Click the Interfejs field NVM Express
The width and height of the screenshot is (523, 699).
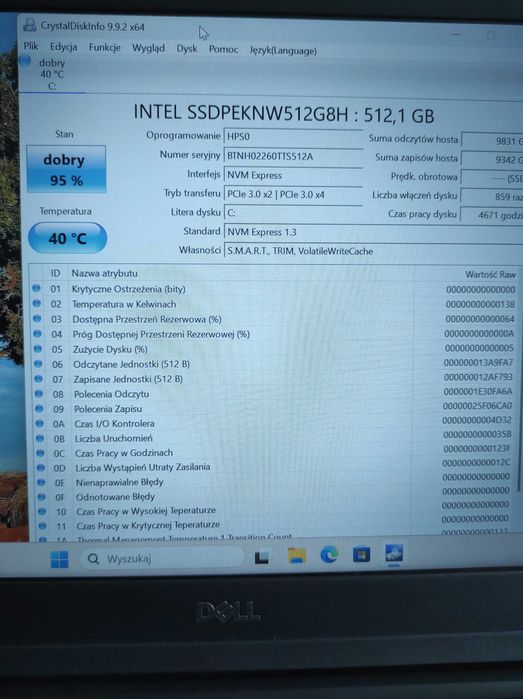coord(292,175)
